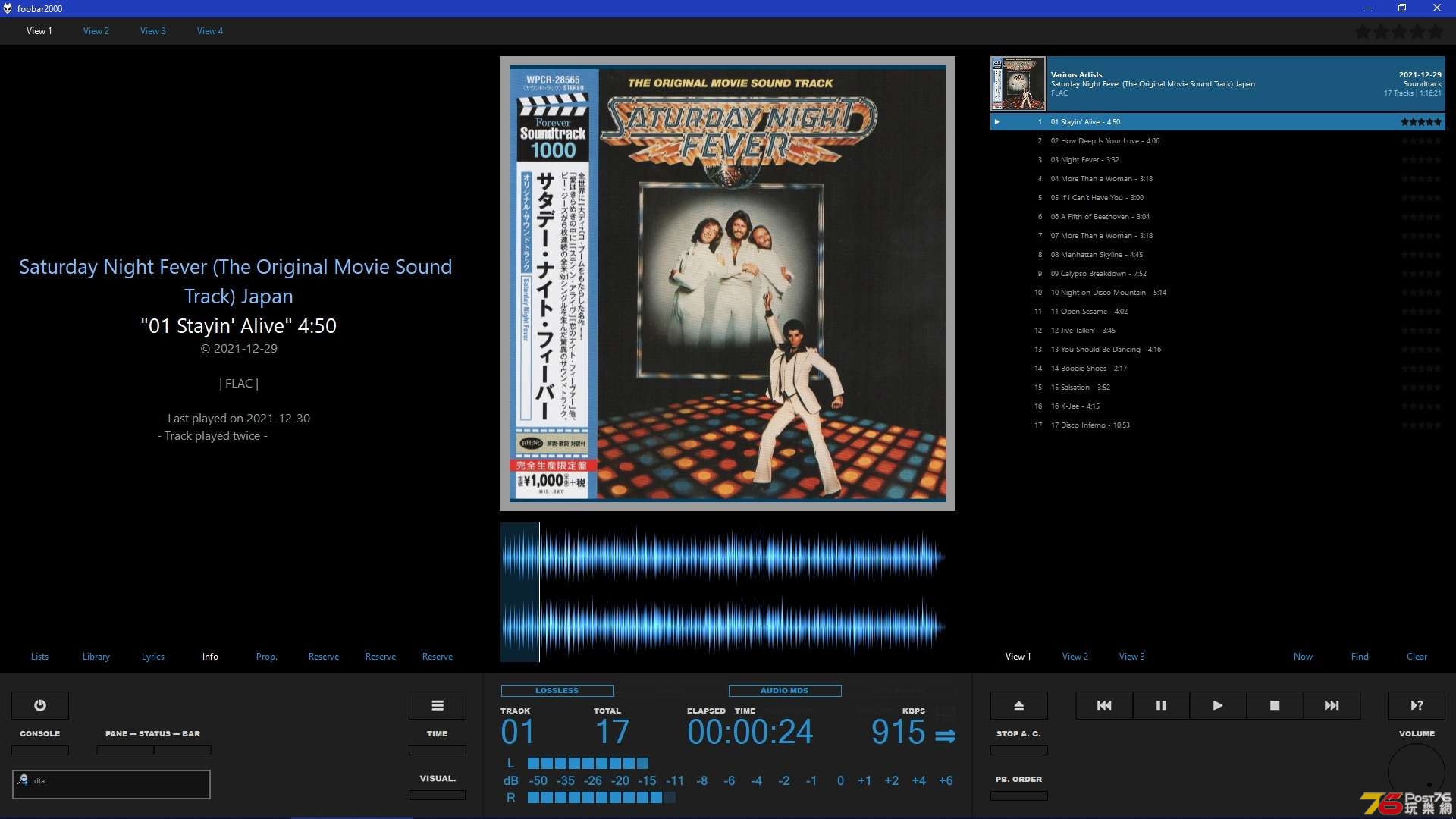Open the hamburger menu button
The image size is (1456, 819).
pos(438,705)
